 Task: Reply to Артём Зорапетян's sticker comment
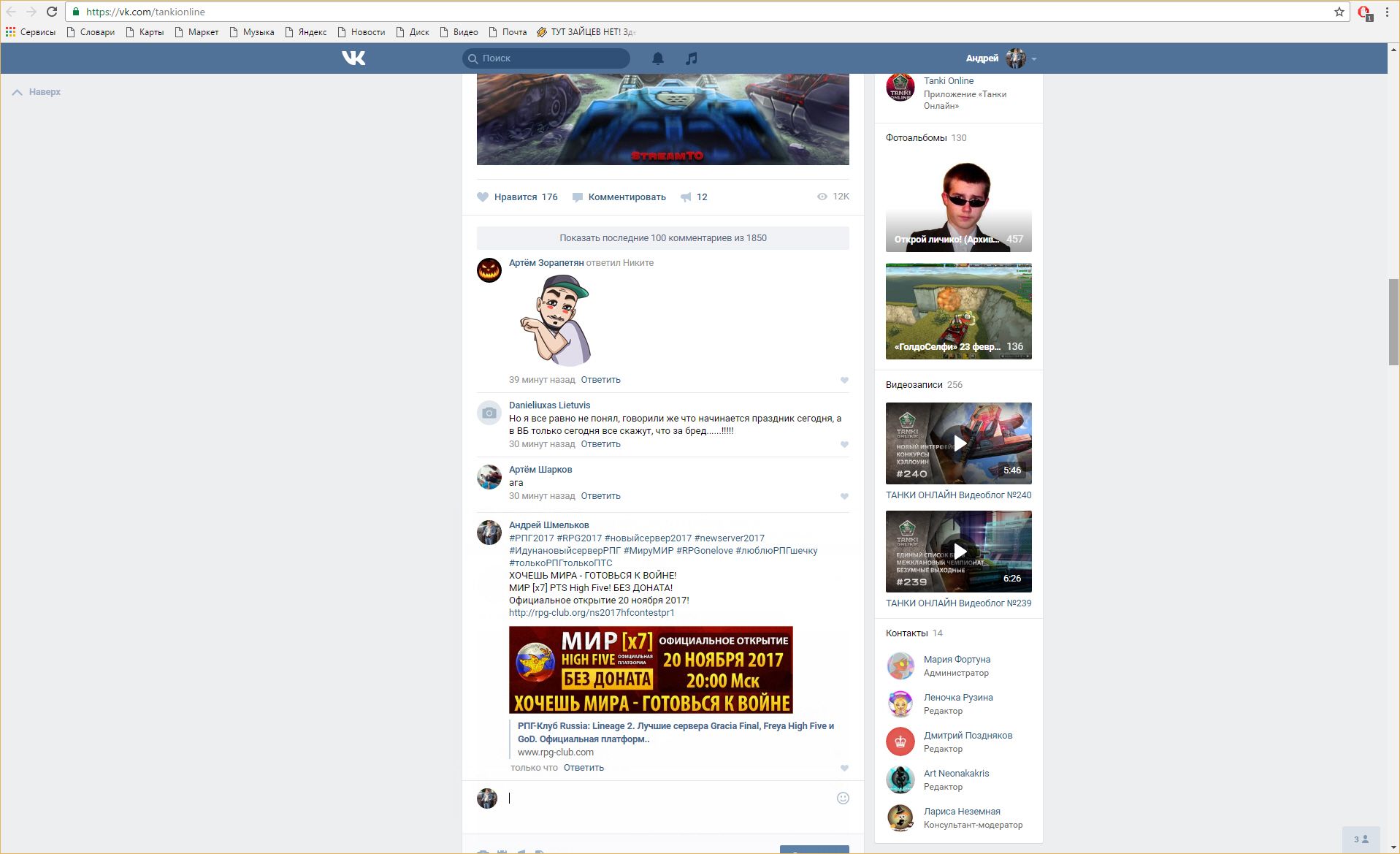600,380
